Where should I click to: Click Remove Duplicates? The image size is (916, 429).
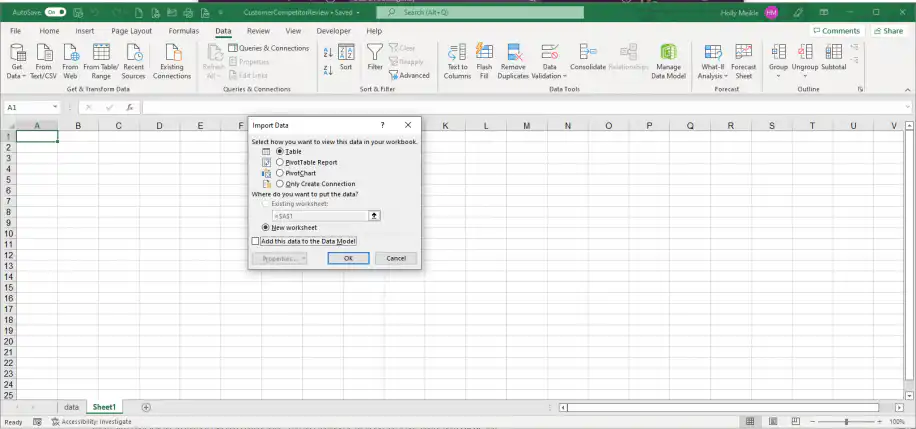[x=513, y=61]
